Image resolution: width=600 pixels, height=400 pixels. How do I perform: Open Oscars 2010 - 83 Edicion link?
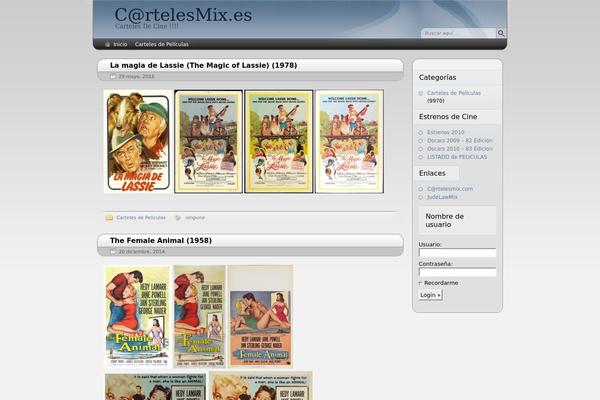[460, 149]
